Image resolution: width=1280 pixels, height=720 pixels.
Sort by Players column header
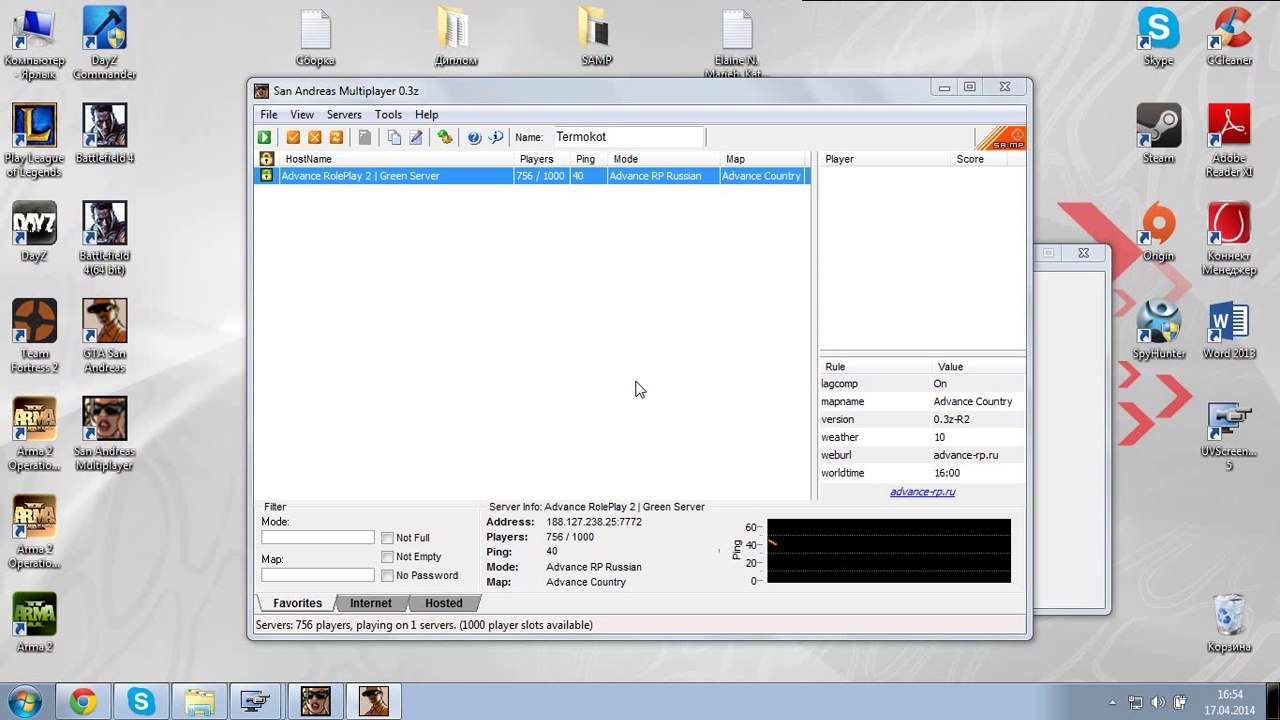542,159
